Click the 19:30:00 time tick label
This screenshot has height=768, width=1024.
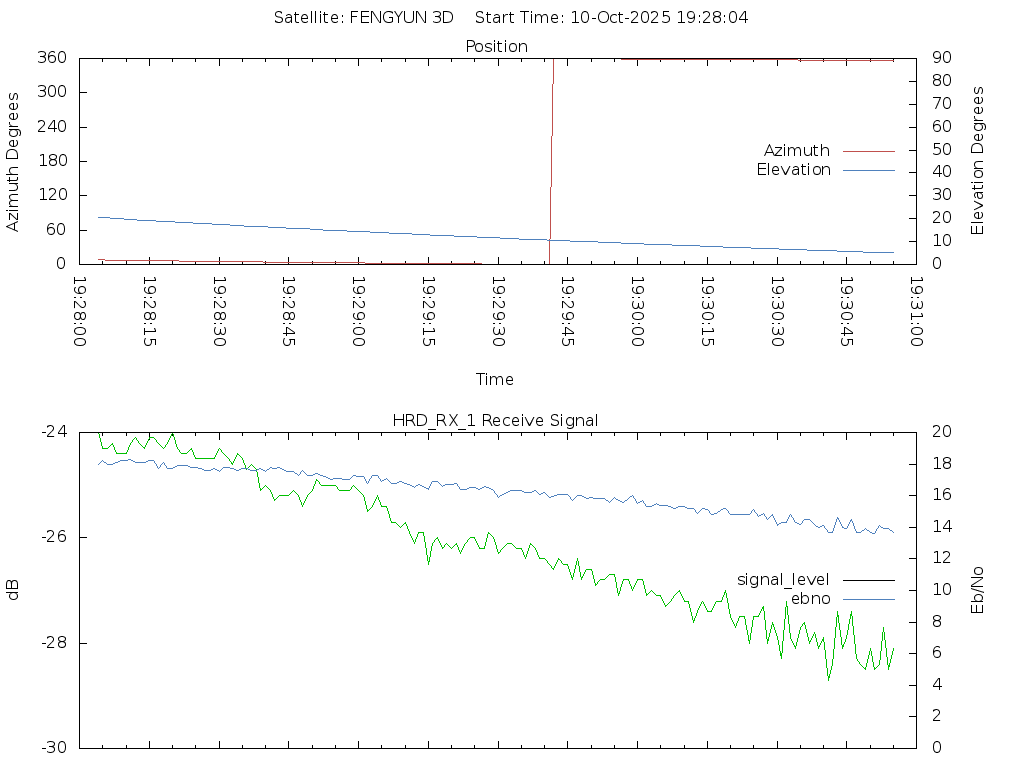click(x=638, y=312)
